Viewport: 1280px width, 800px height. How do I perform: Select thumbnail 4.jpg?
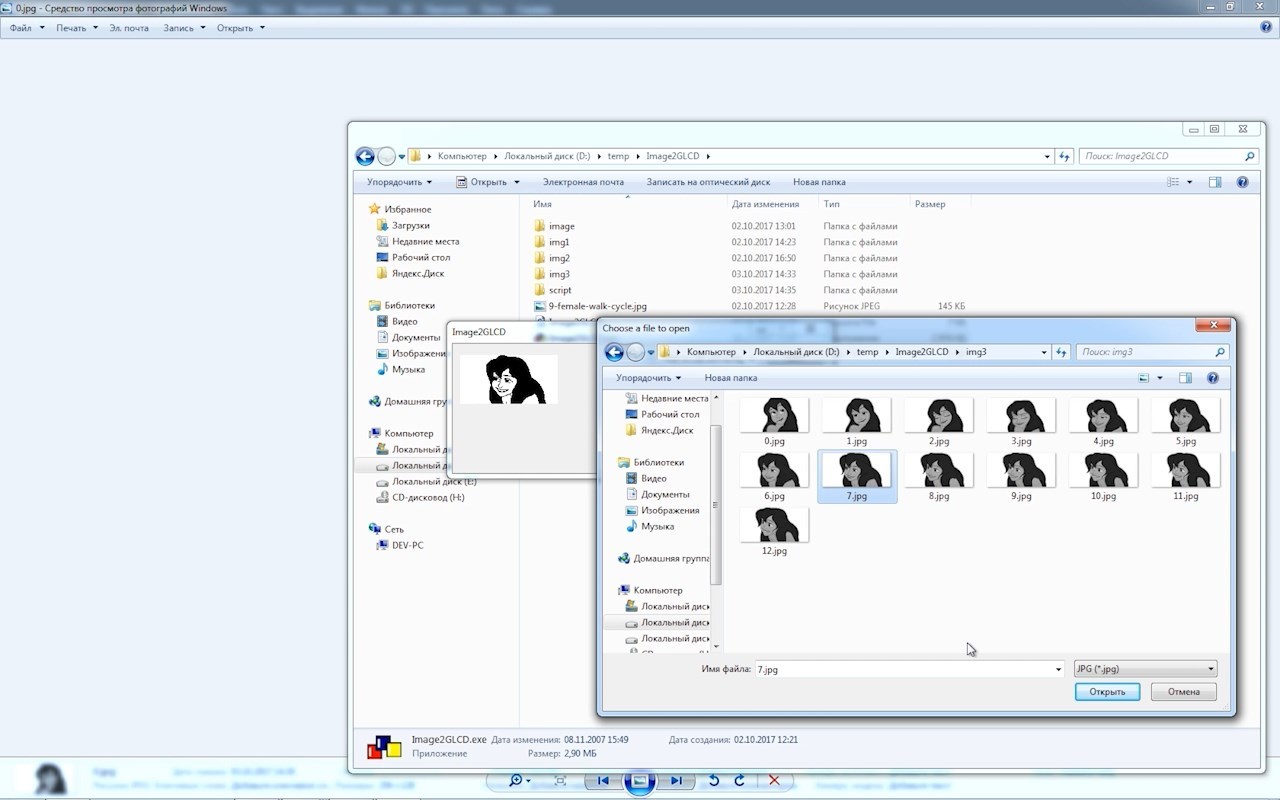tap(1102, 421)
